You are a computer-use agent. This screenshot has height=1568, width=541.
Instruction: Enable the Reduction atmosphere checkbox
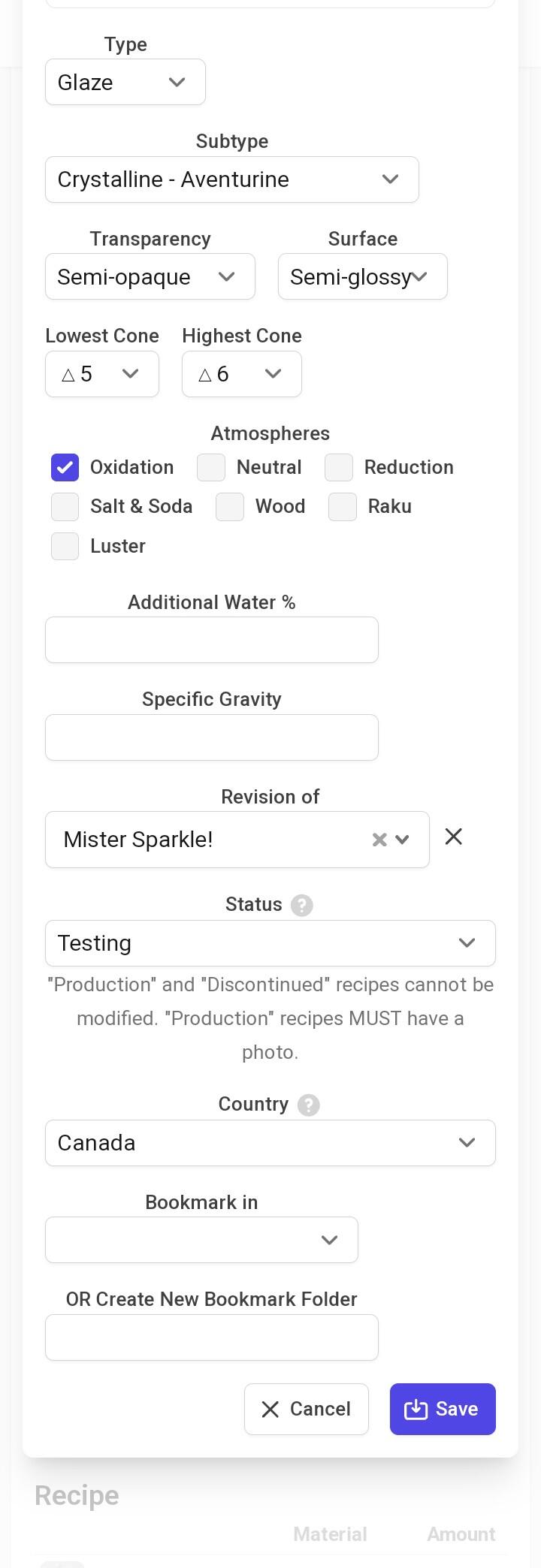(x=339, y=467)
